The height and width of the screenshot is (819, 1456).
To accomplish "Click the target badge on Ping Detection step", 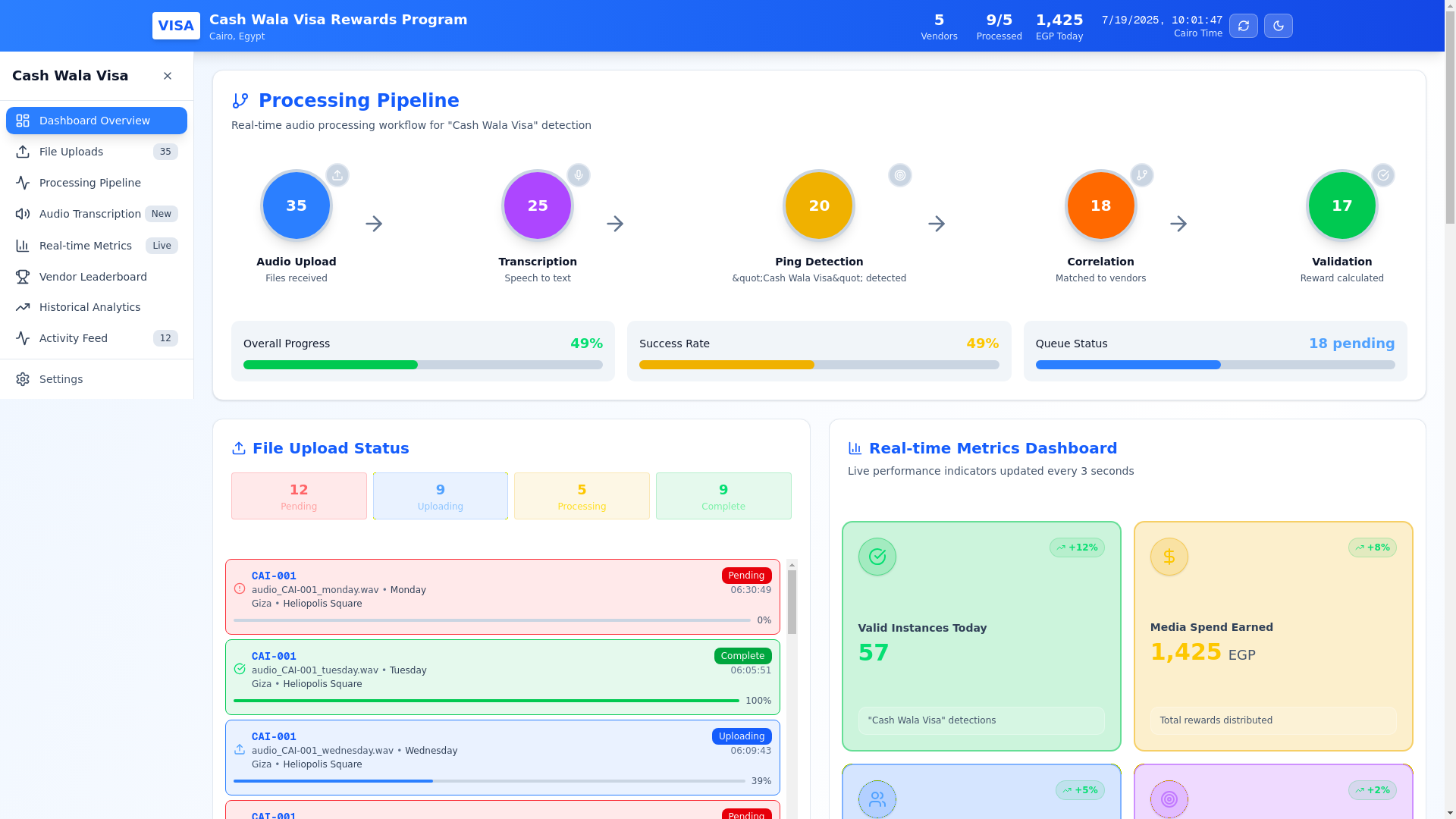I will pos(900,175).
